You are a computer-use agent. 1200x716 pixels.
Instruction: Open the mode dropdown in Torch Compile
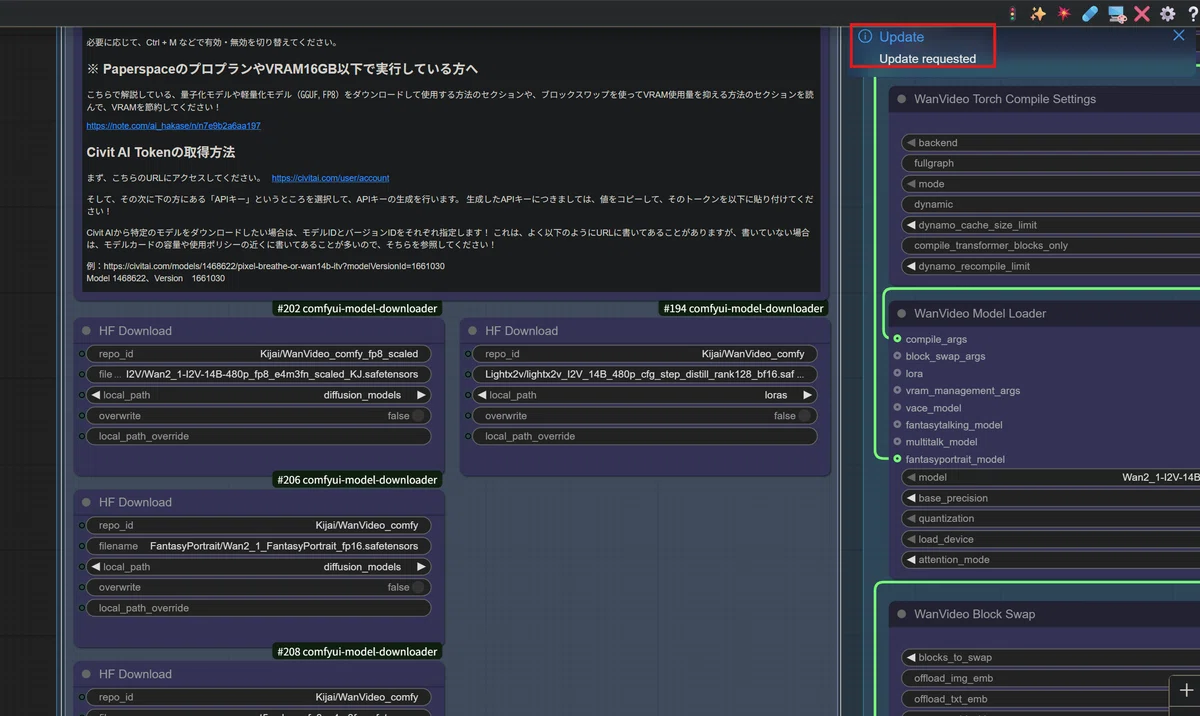pyautogui.click(x=1050, y=184)
